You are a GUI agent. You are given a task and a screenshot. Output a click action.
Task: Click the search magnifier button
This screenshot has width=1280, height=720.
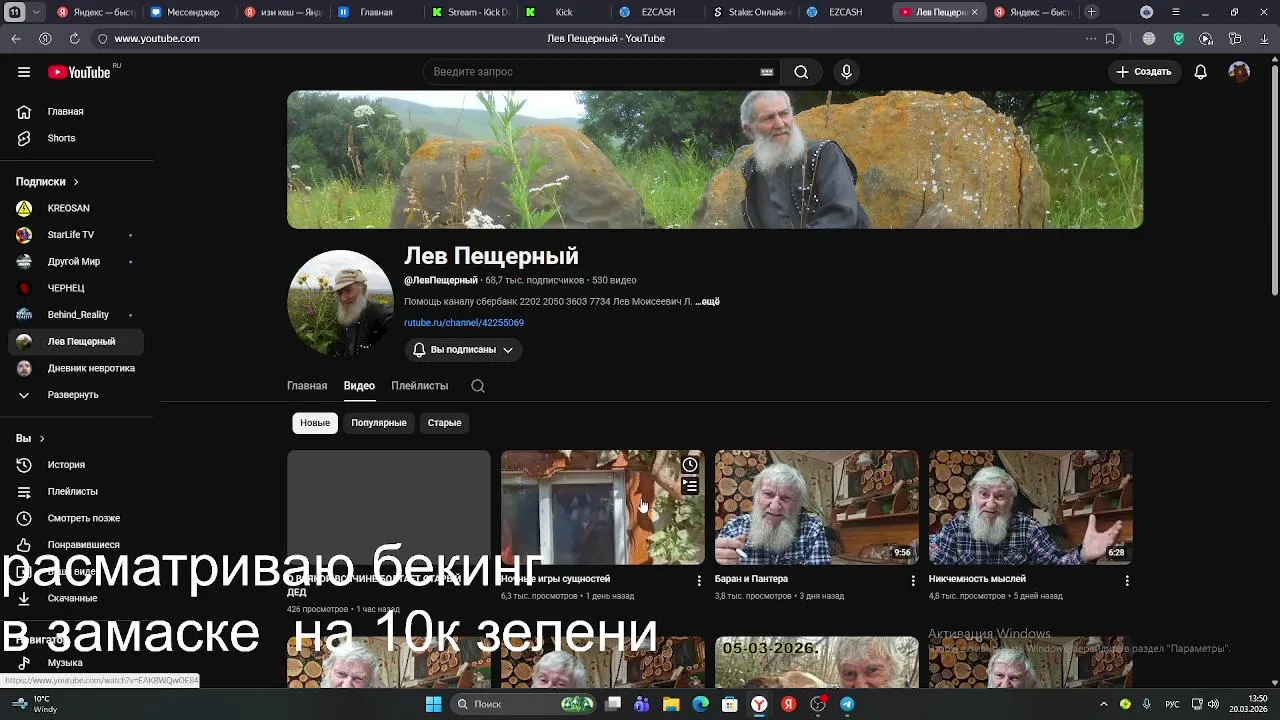coord(801,72)
